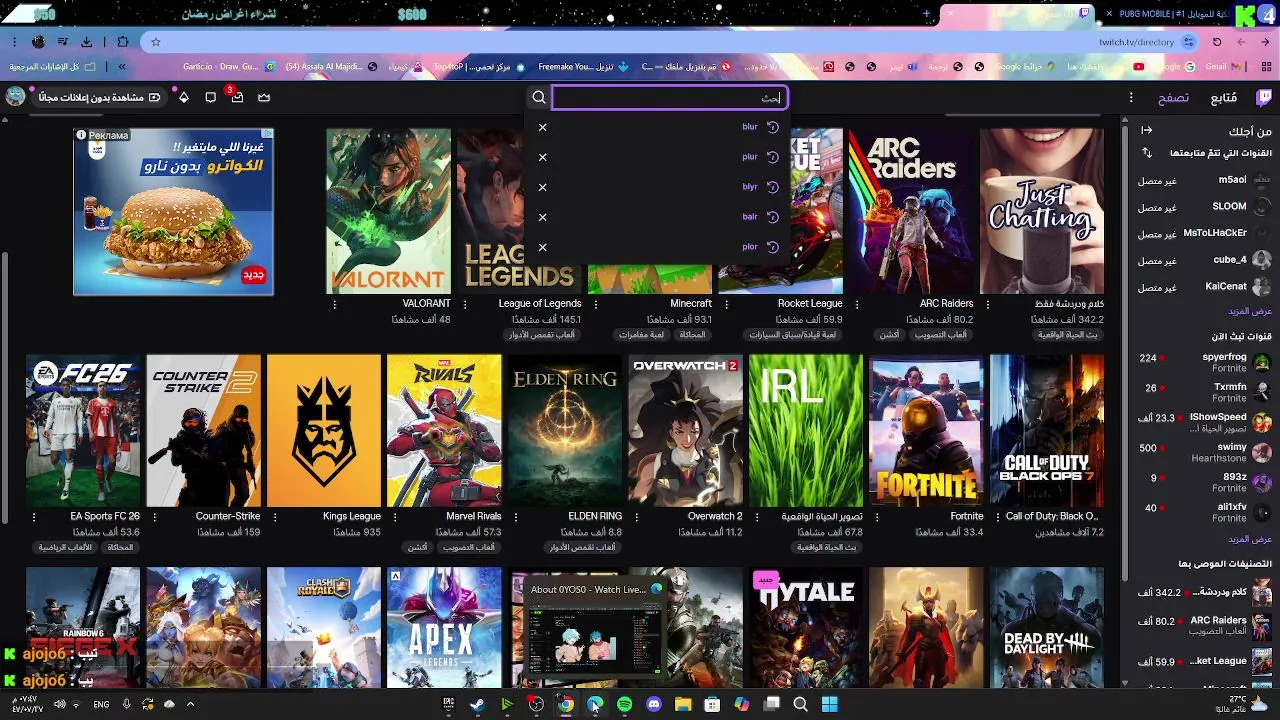1280x720 pixels.
Task: Open File Explorer from the taskbar
Action: coord(683,704)
